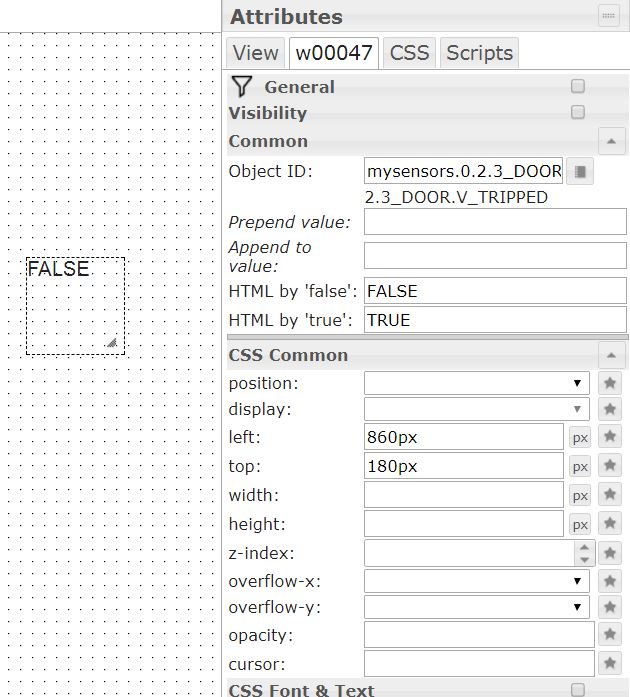
Task: Collapse the Common section
Action: coord(610,141)
